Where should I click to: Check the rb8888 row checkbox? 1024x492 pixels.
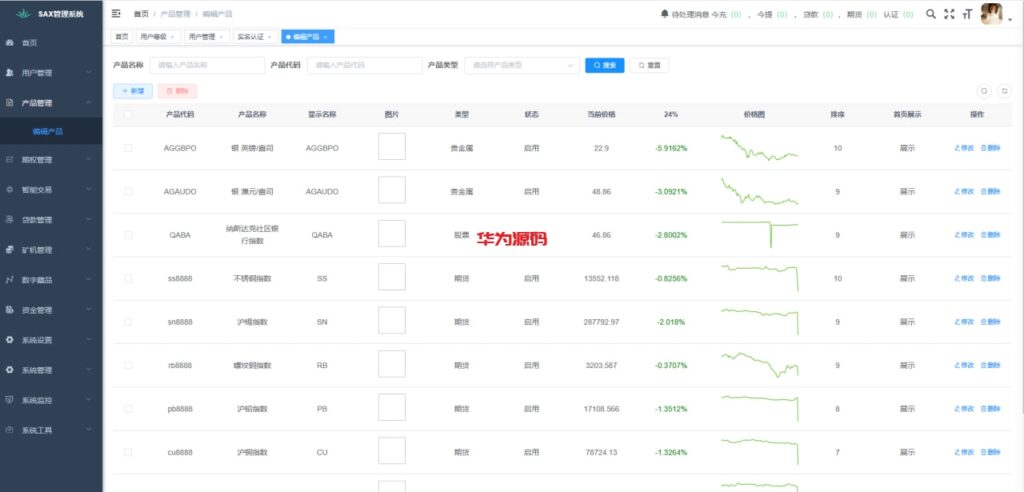coord(128,365)
